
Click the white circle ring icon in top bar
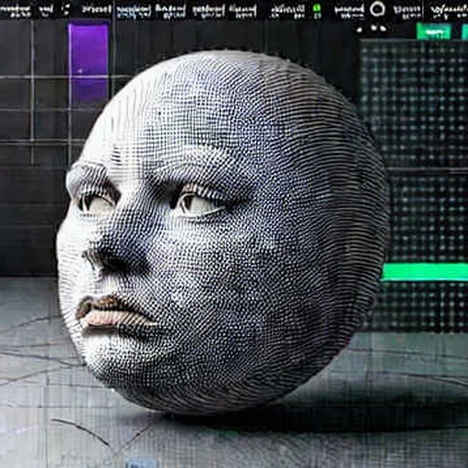pos(377,9)
